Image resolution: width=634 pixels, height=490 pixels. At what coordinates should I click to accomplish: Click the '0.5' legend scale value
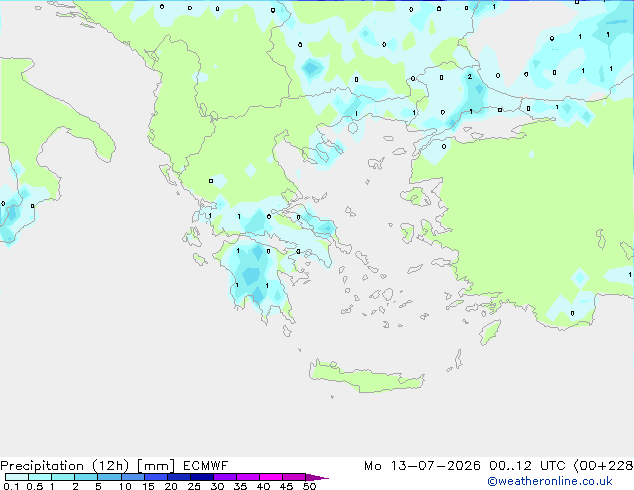pos(35,486)
